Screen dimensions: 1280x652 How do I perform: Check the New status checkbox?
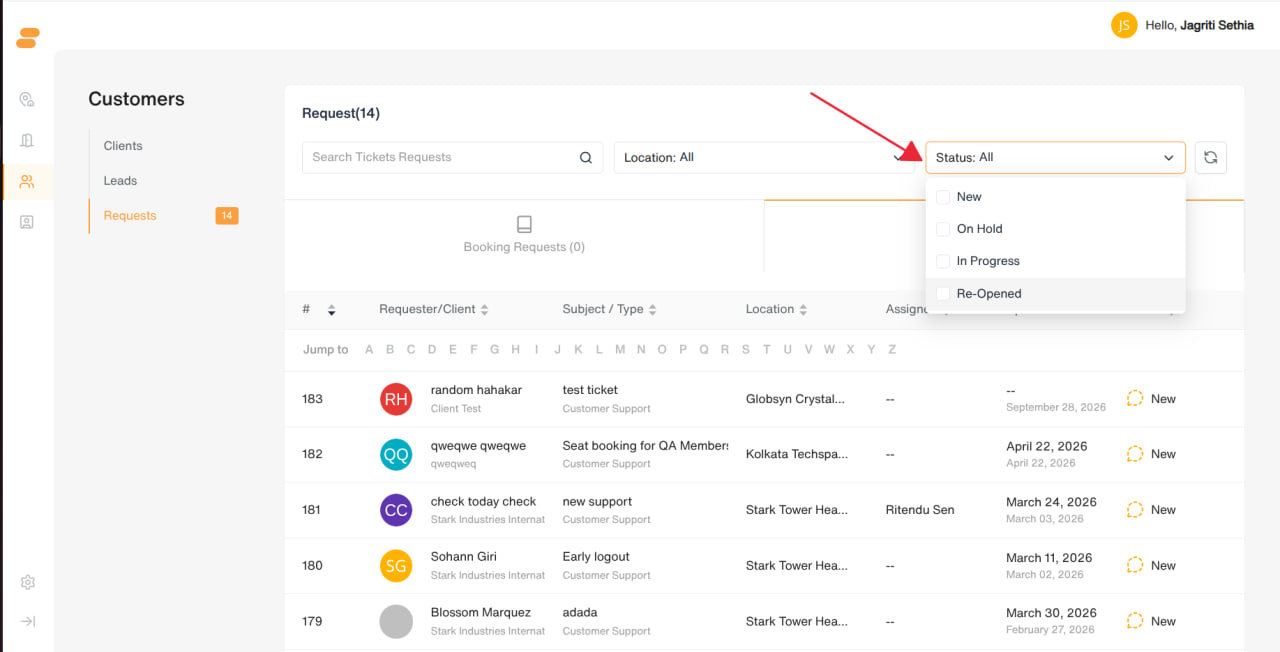(x=943, y=197)
